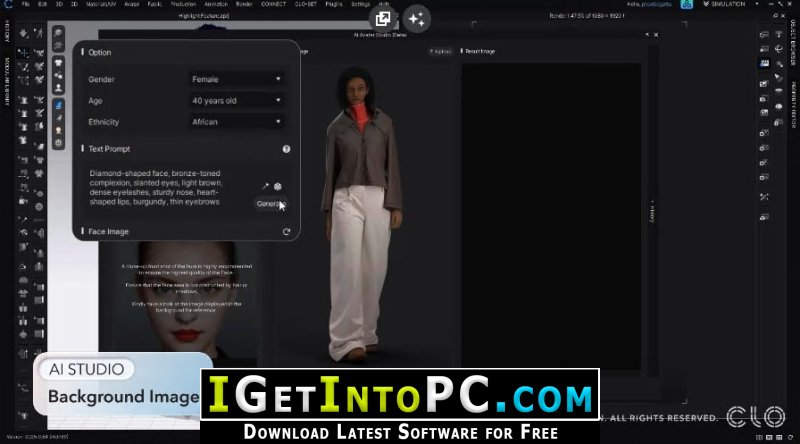Open the File menu
The width and height of the screenshot is (800, 444).
pyautogui.click(x=26, y=4)
